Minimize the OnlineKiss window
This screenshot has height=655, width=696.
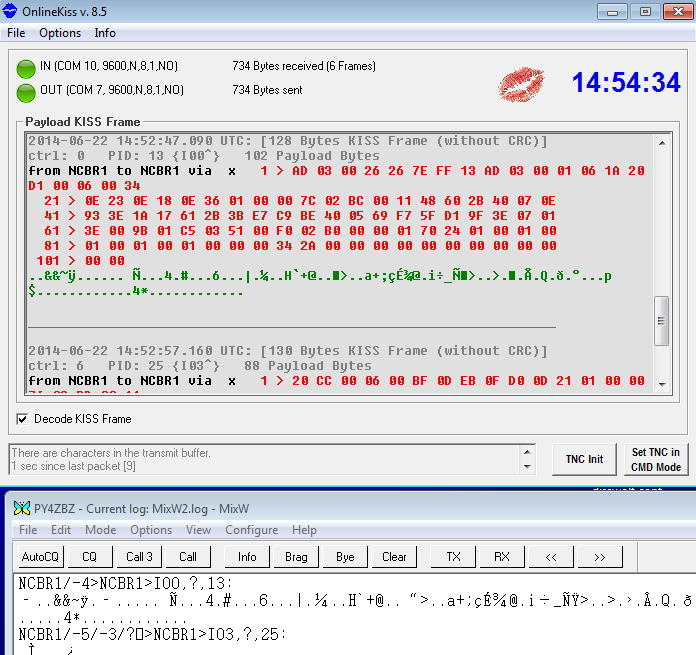click(x=612, y=12)
